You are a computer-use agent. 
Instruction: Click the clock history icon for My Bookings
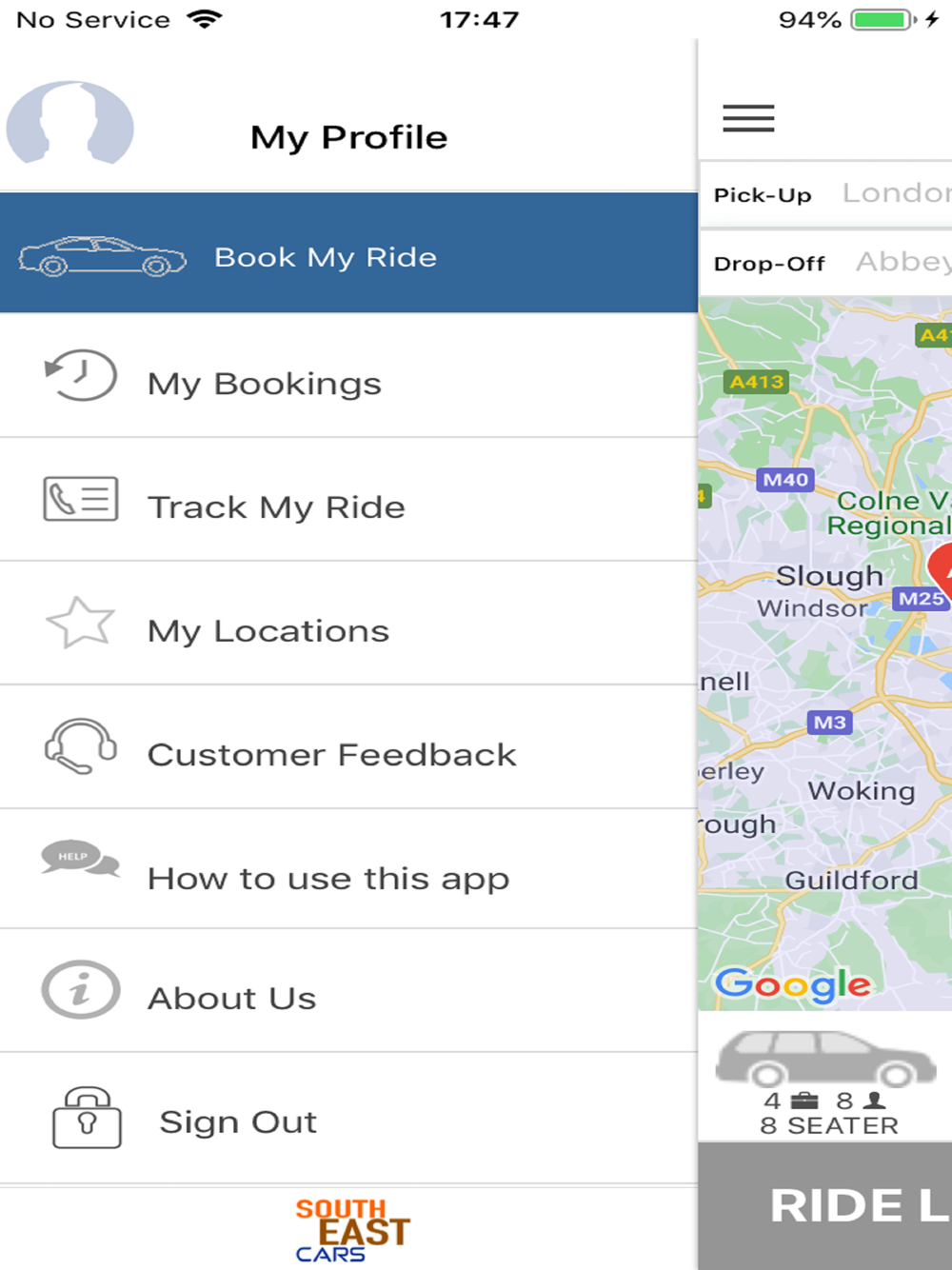(81, 375)
